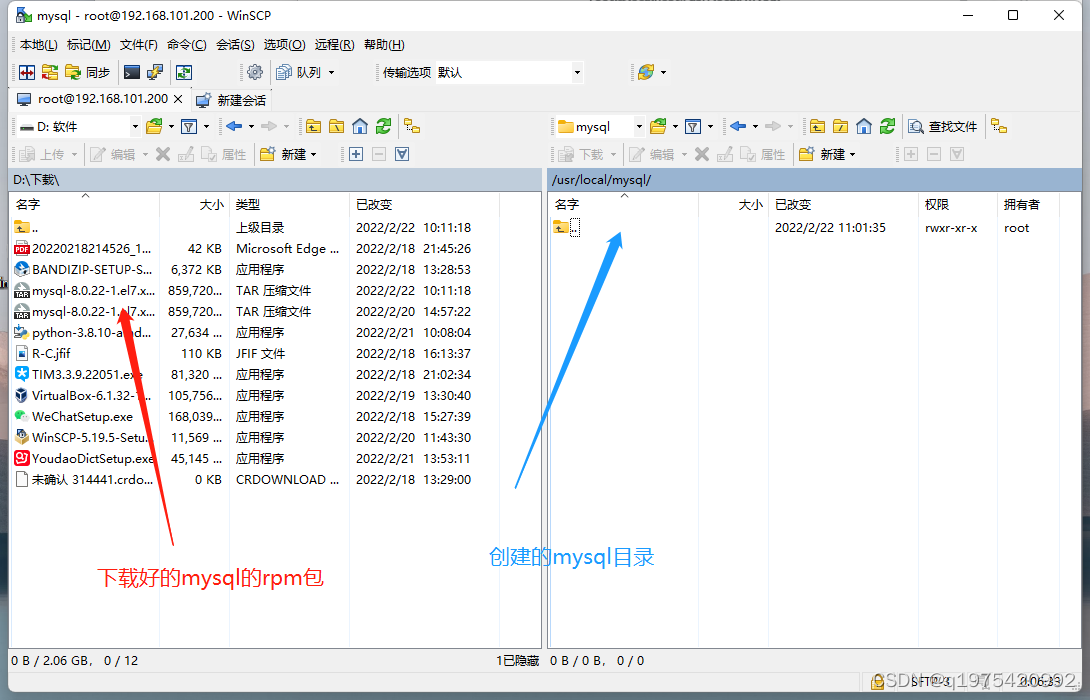Open the 传输选项 transfer settings combo box

[509, 72]
